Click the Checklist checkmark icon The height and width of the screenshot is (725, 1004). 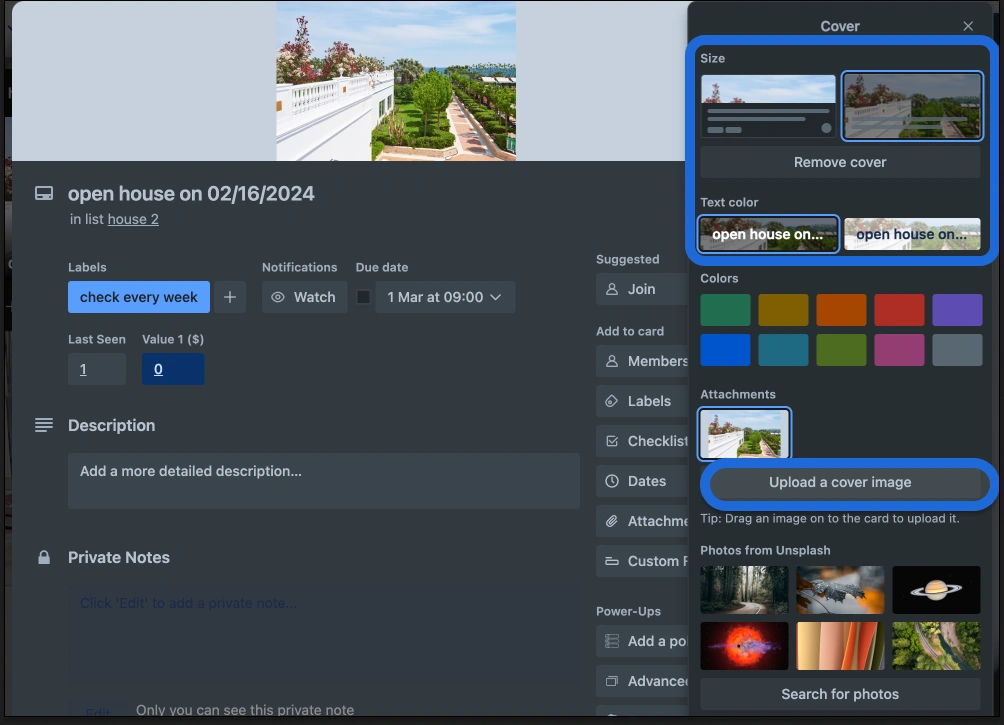click(612, 441)
